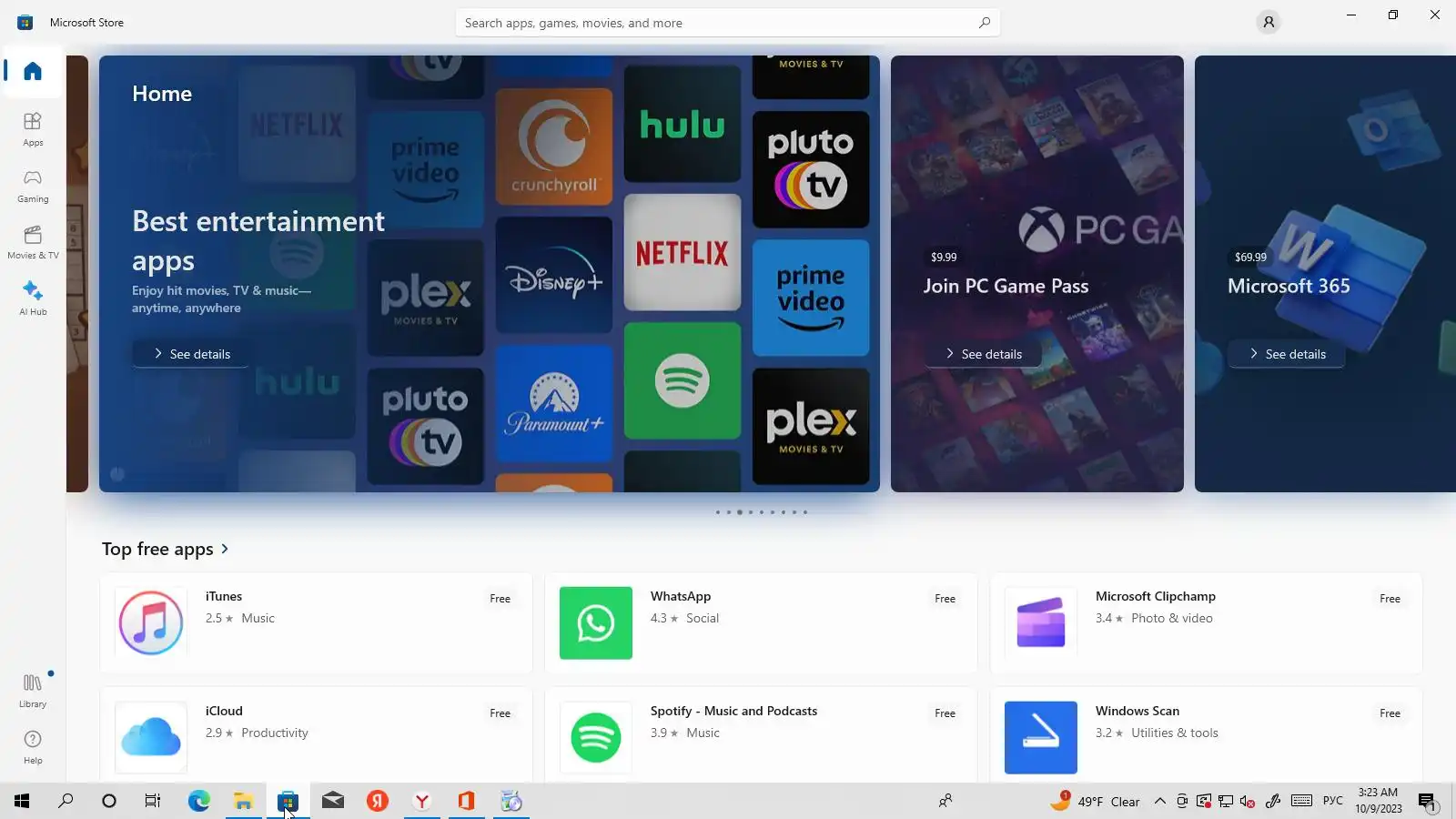Viewport: 1456px width, 819px height.
Task: Open the clock showing 3:23 AM
Action: pyautogui.click(x=1378, y=801)
